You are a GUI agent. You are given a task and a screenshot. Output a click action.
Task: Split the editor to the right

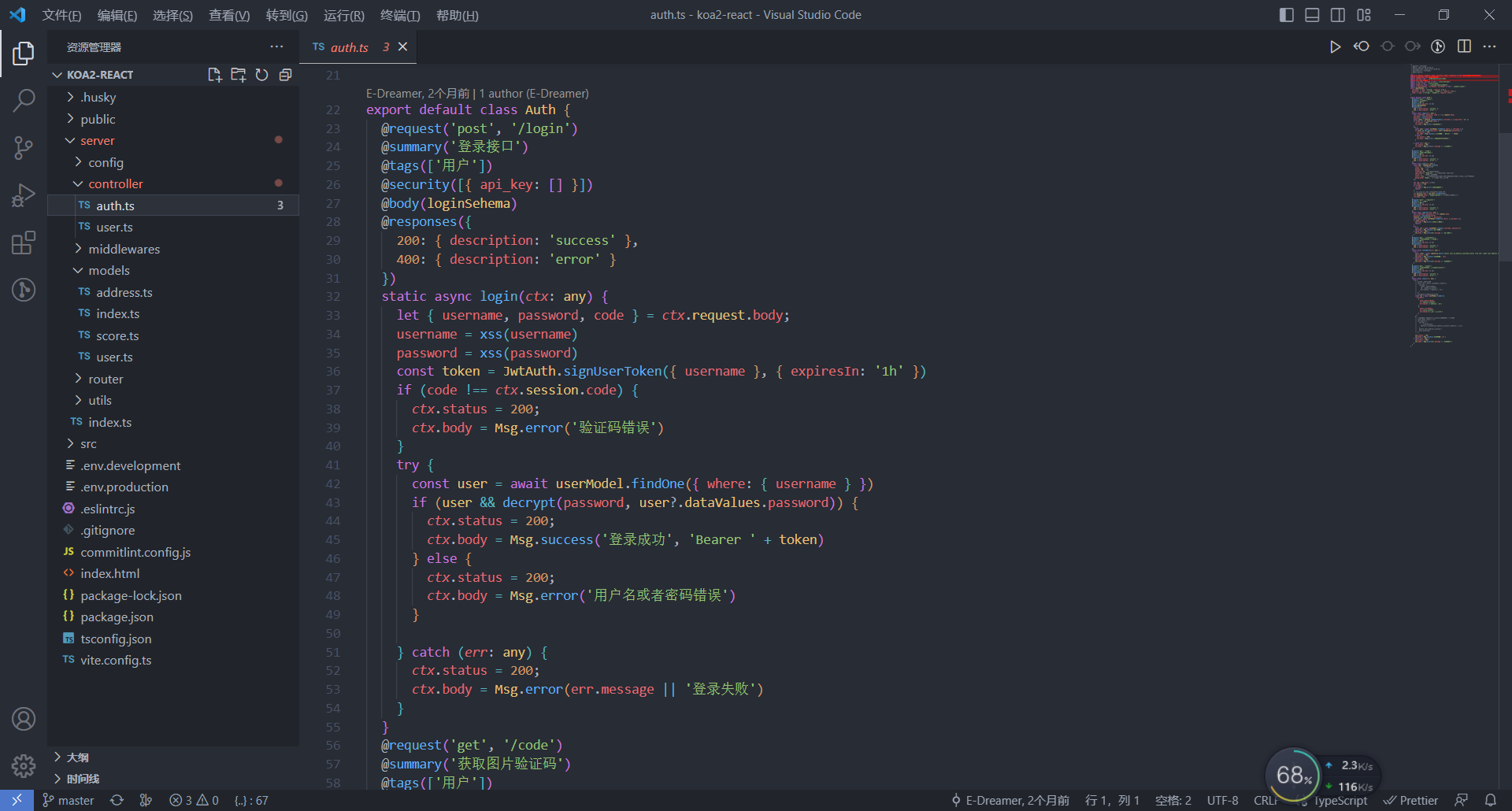pos(1464,47)
